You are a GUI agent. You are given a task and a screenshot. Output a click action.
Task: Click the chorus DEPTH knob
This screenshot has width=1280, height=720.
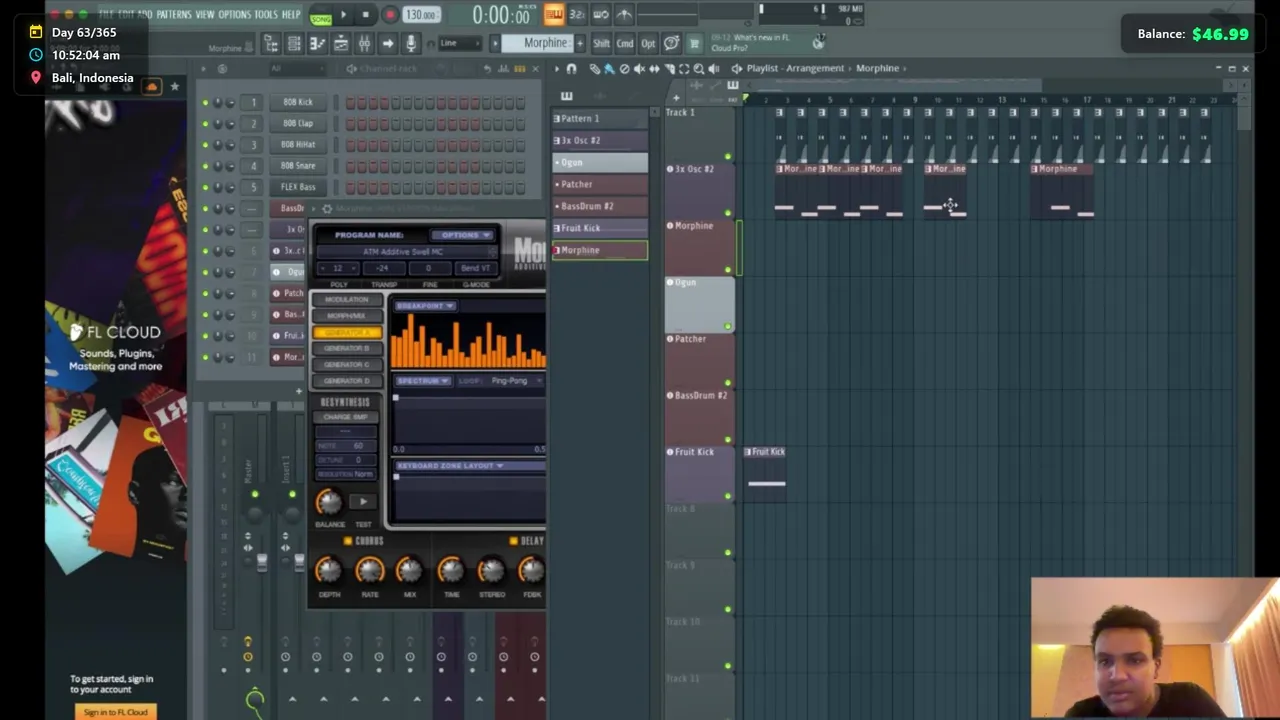pos(329,570)
